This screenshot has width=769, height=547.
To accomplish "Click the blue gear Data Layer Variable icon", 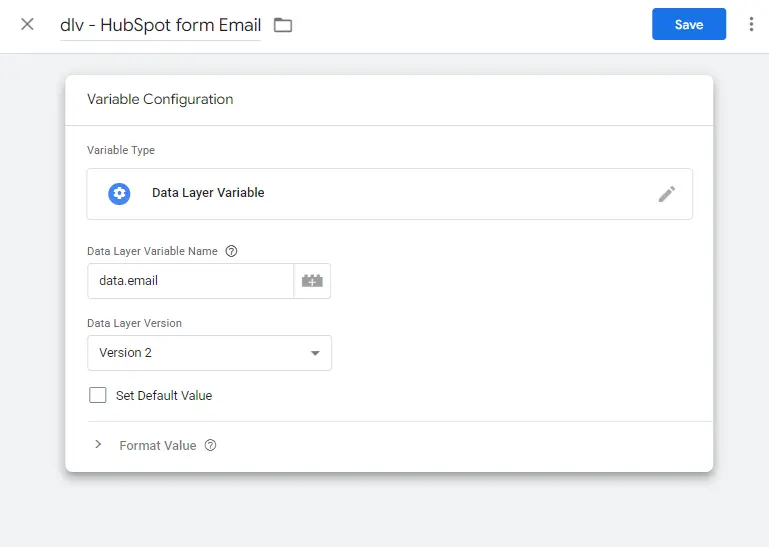I will [119, 193].
